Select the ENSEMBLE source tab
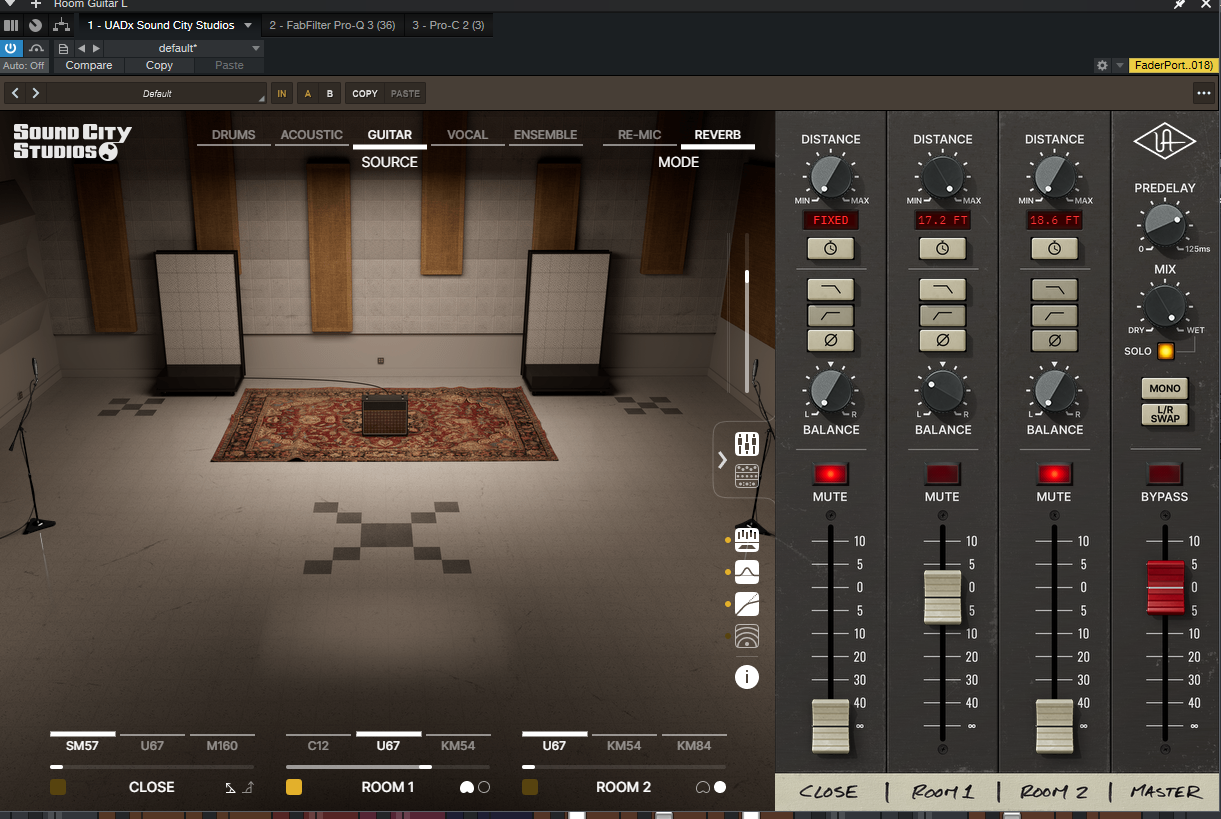The image size is (1221, 819). (x=545, y=135)
